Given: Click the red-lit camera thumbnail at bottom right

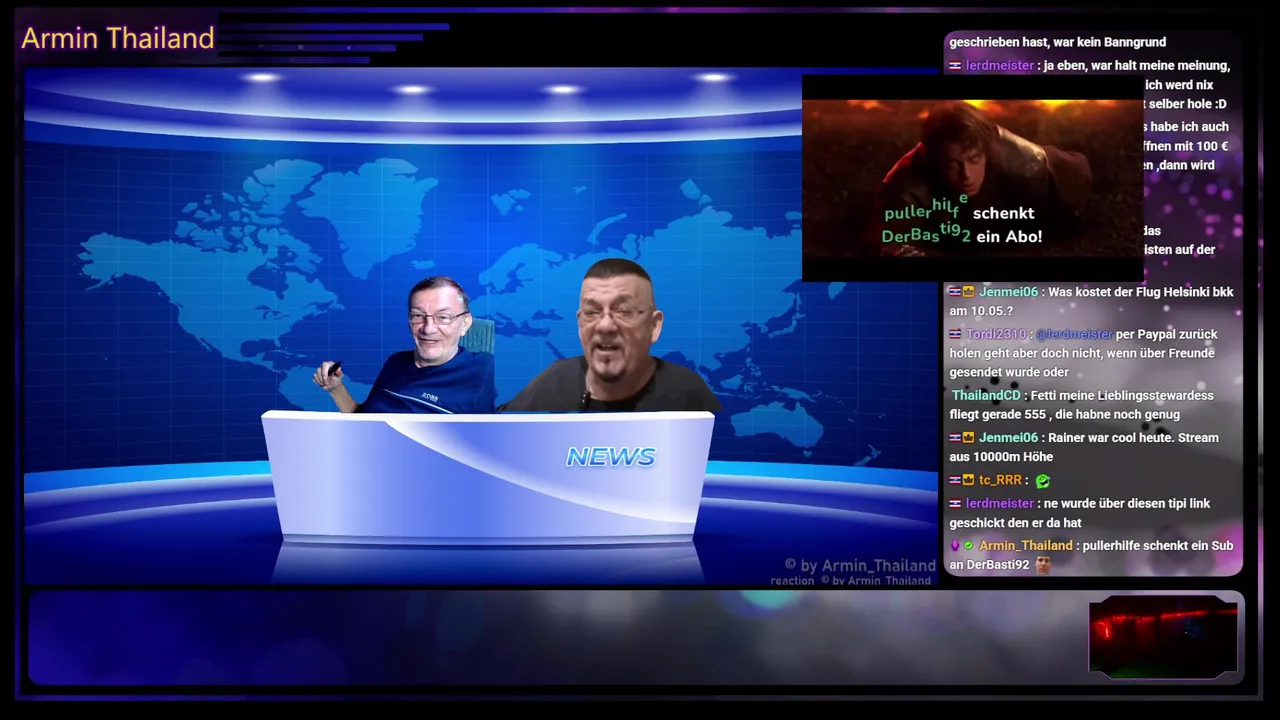Looking at the screenshot, I should 1163,635.
